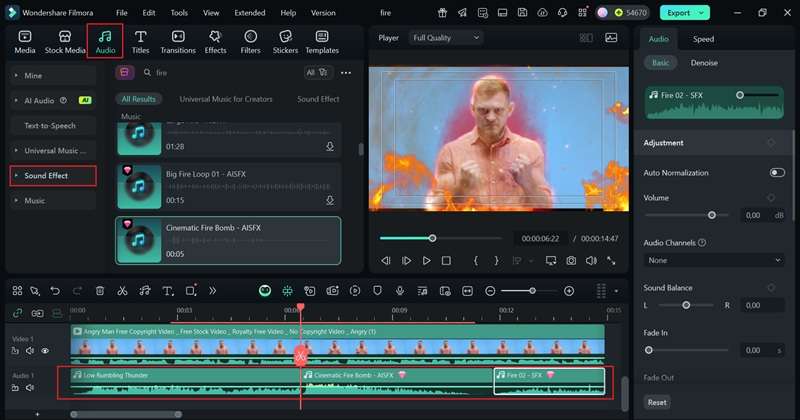The width and height of the screenshot is (800, 420).
Task: Open the Stock Media panel
Action: click(65, 42)
